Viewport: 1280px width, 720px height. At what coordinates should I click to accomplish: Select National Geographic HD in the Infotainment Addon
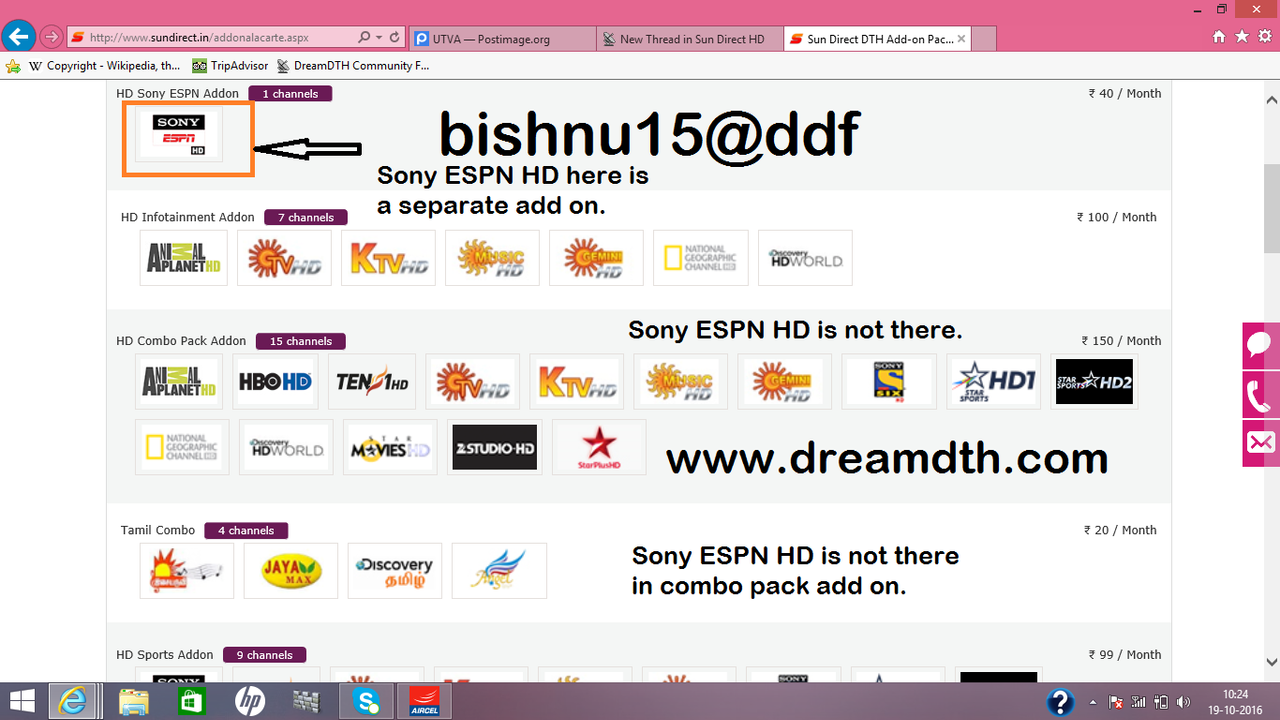tap(700, 258)
